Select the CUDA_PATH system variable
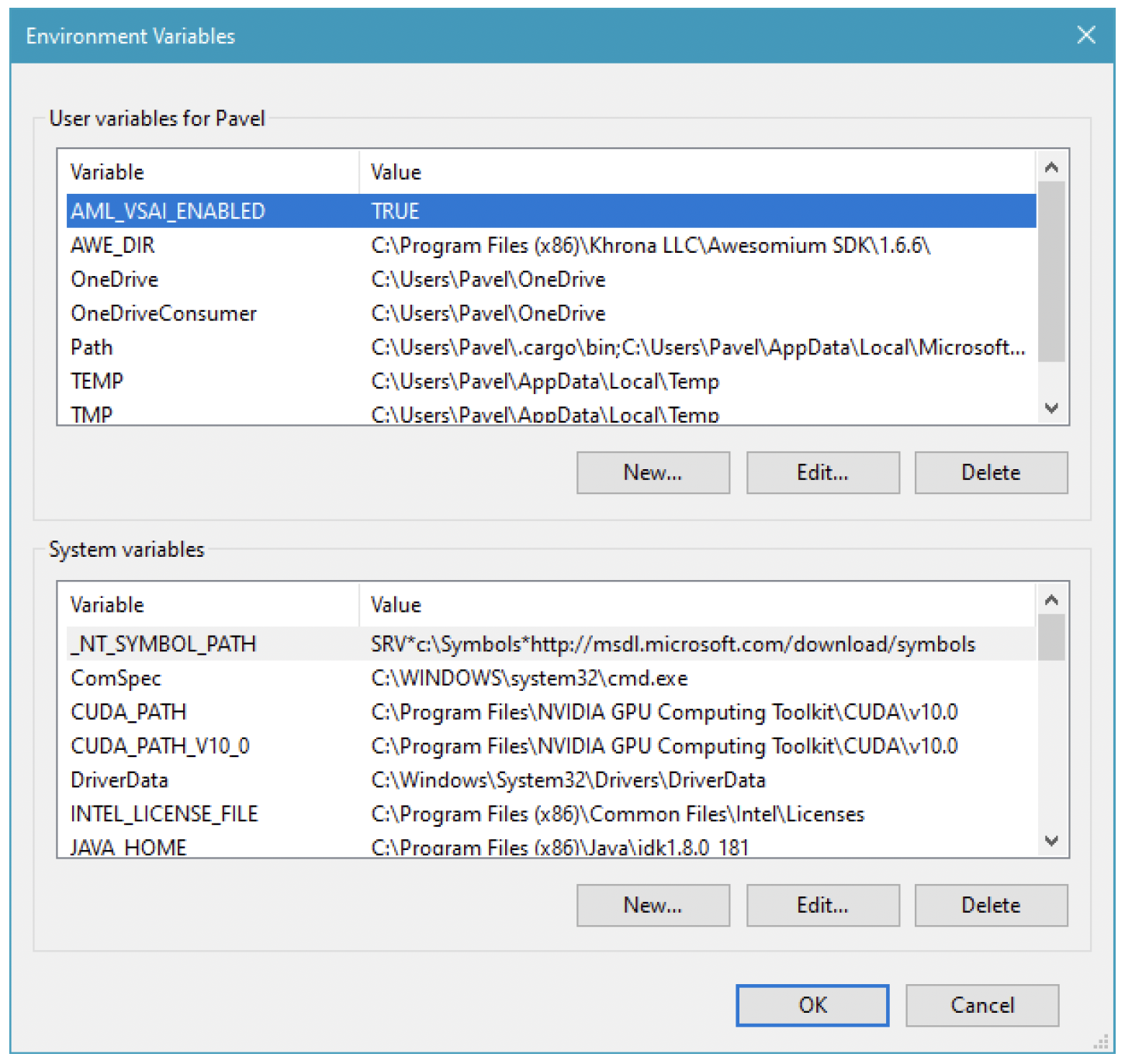 pos(129,712)
